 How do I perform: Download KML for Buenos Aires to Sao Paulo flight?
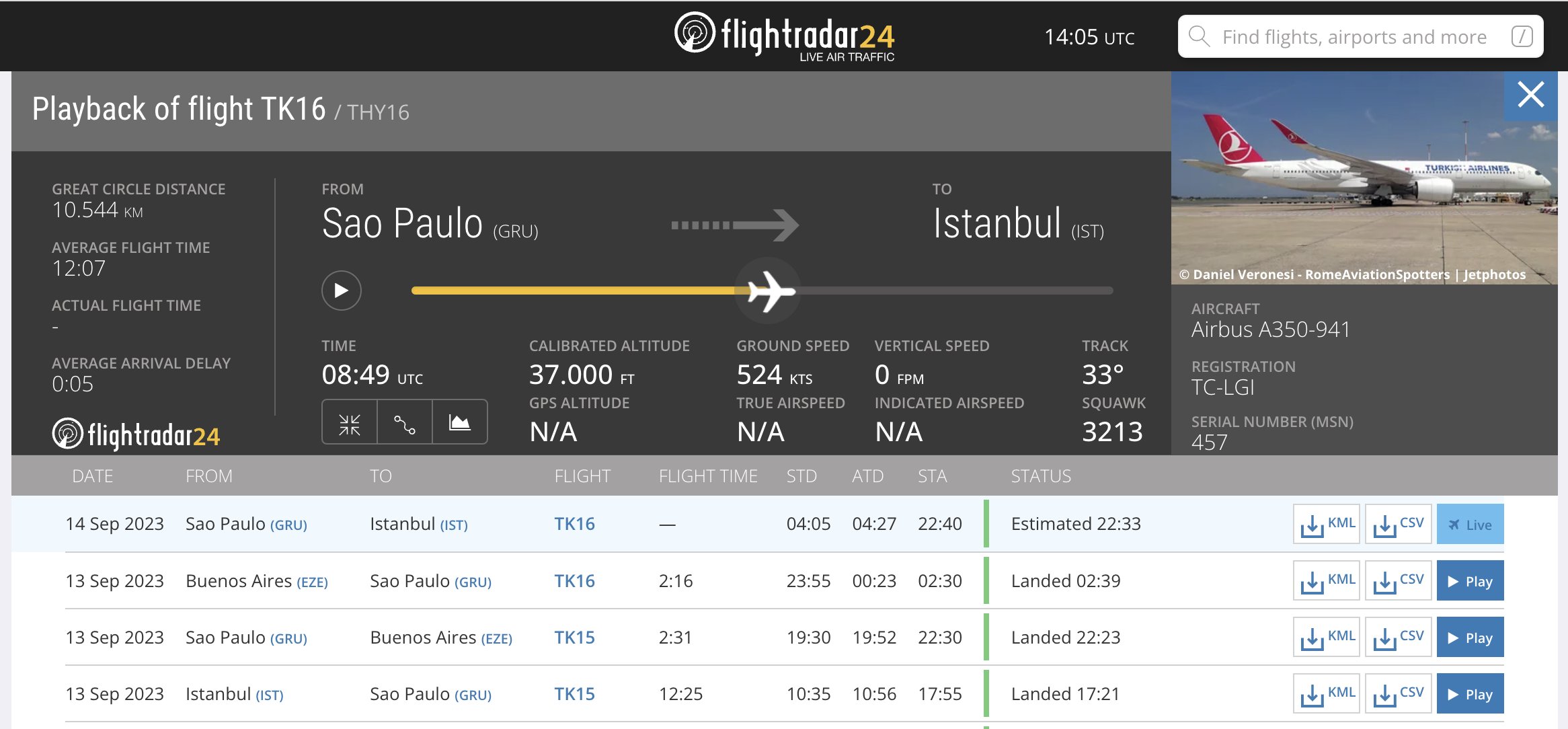pyautogui.click(x=1327, y=580)
